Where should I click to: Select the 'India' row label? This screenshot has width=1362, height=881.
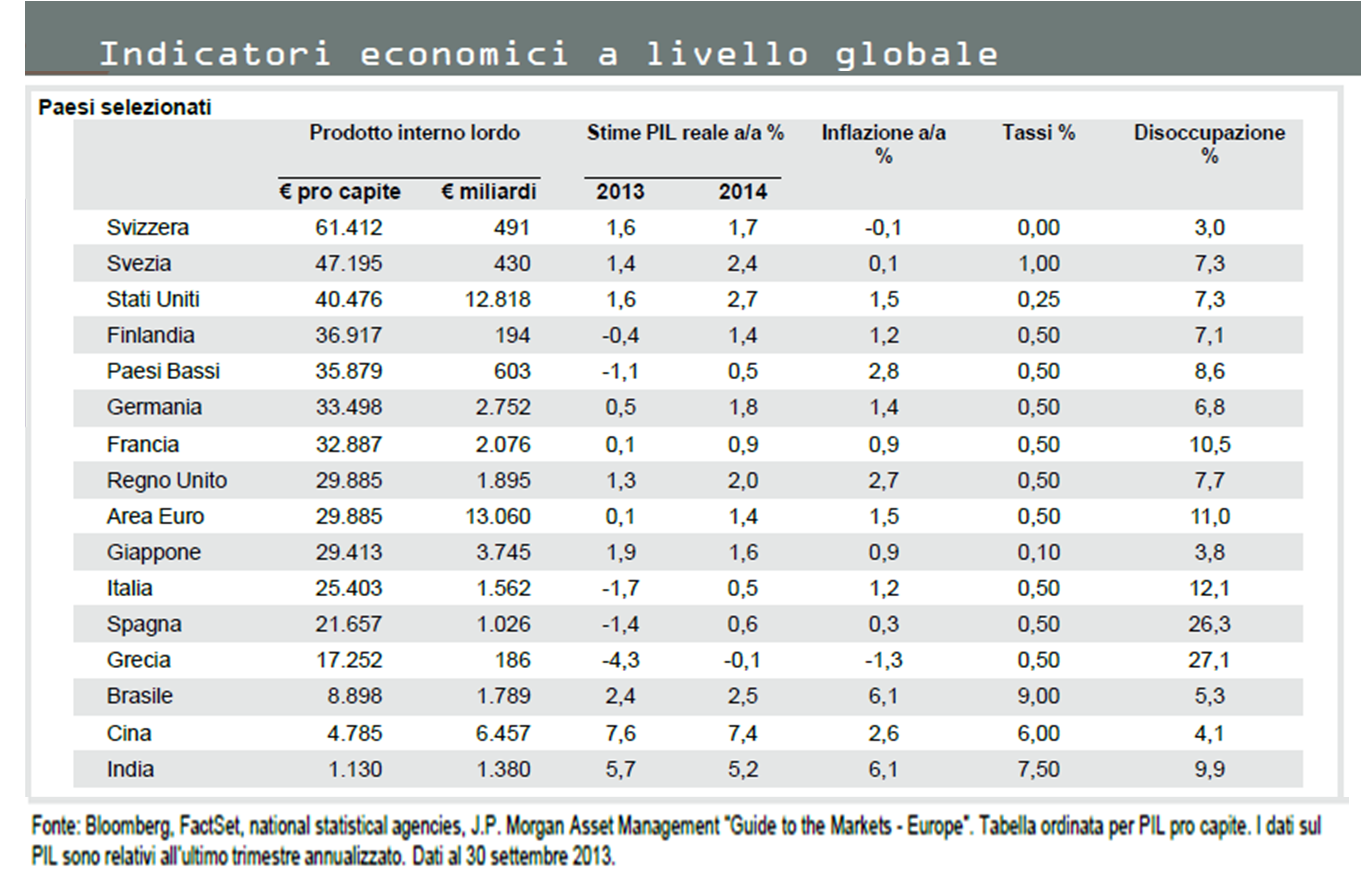[131, 769]
